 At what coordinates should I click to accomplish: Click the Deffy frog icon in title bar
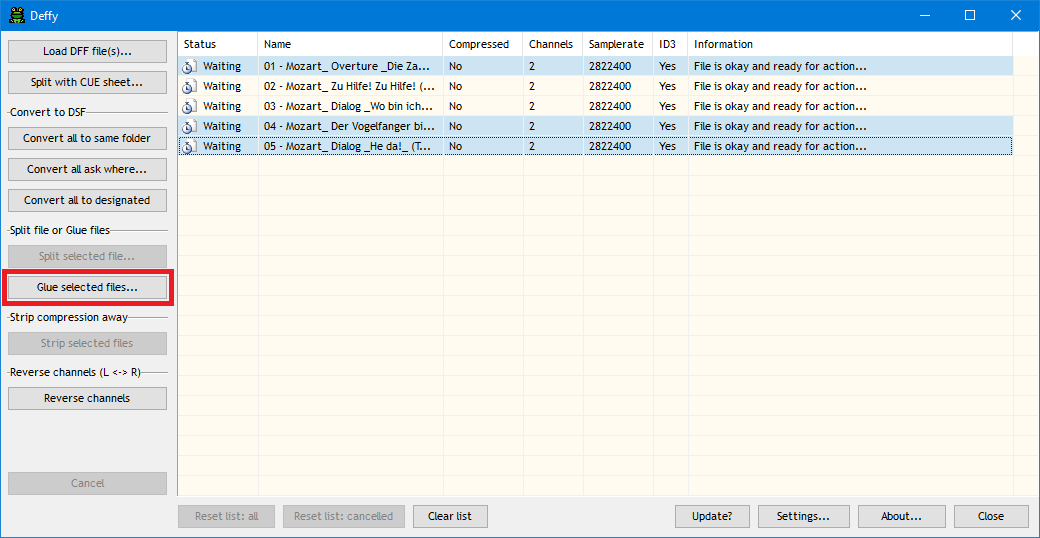17,15
